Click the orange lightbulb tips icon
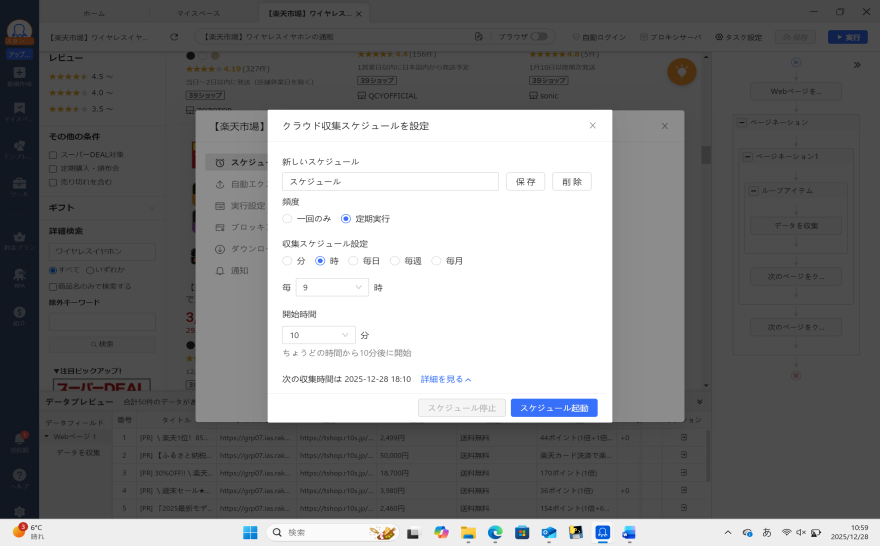 click(x=681, y=72)
